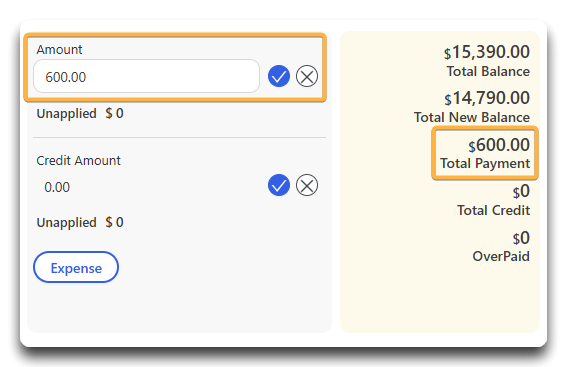Viewport: 567px width, 367px height.
Task: Open the Expense button
Action: tap(76, 267)
